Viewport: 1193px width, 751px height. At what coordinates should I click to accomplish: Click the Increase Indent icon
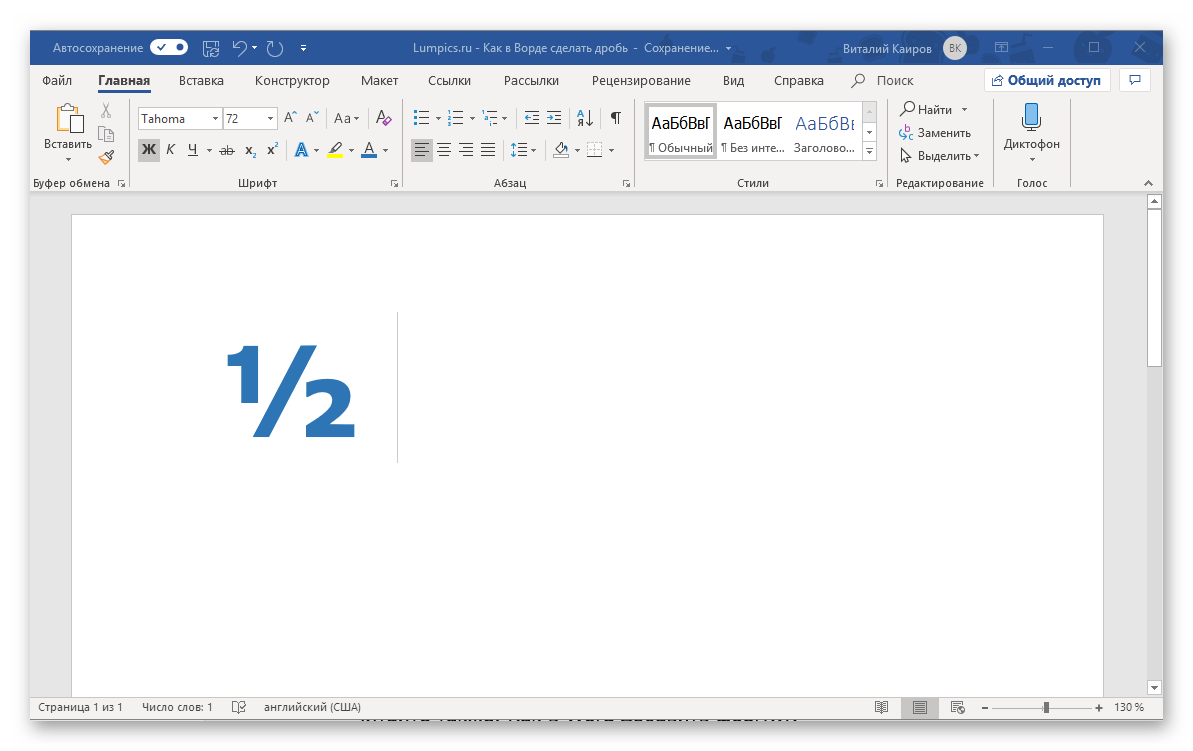[x=554, y=118]
